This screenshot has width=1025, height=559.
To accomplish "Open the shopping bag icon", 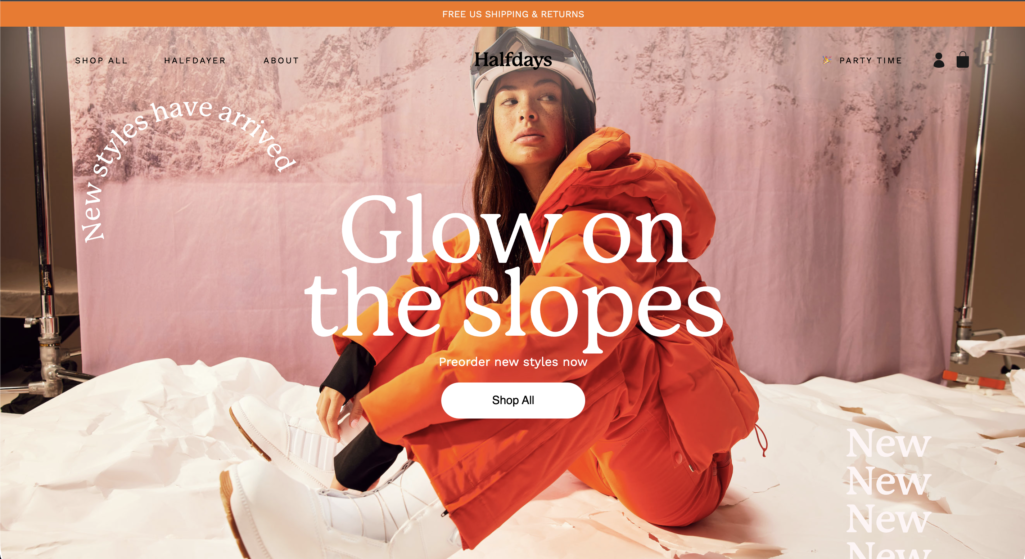I will point(963,60).
